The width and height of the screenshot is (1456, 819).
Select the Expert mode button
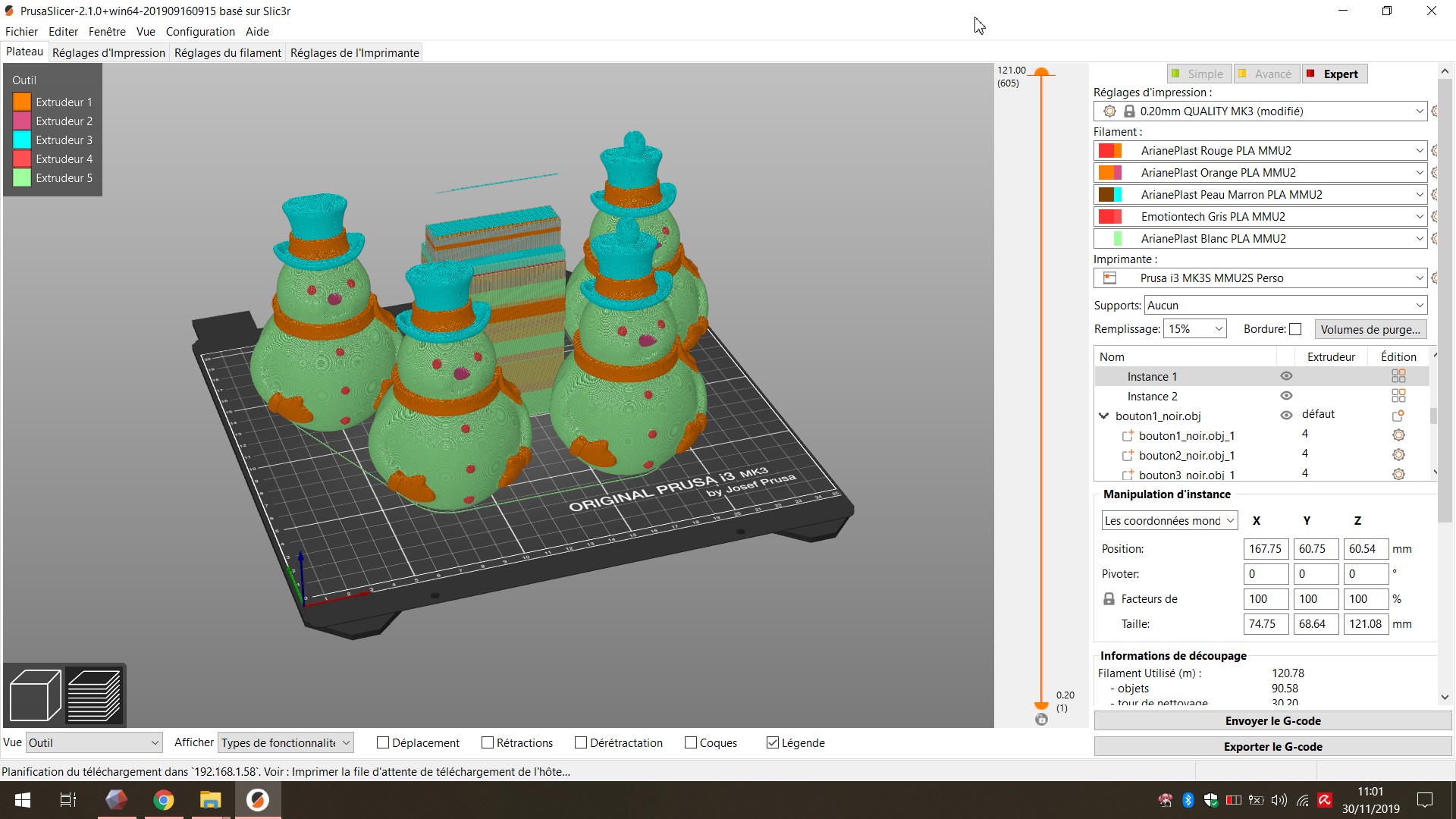click(x=1334, y=74)
